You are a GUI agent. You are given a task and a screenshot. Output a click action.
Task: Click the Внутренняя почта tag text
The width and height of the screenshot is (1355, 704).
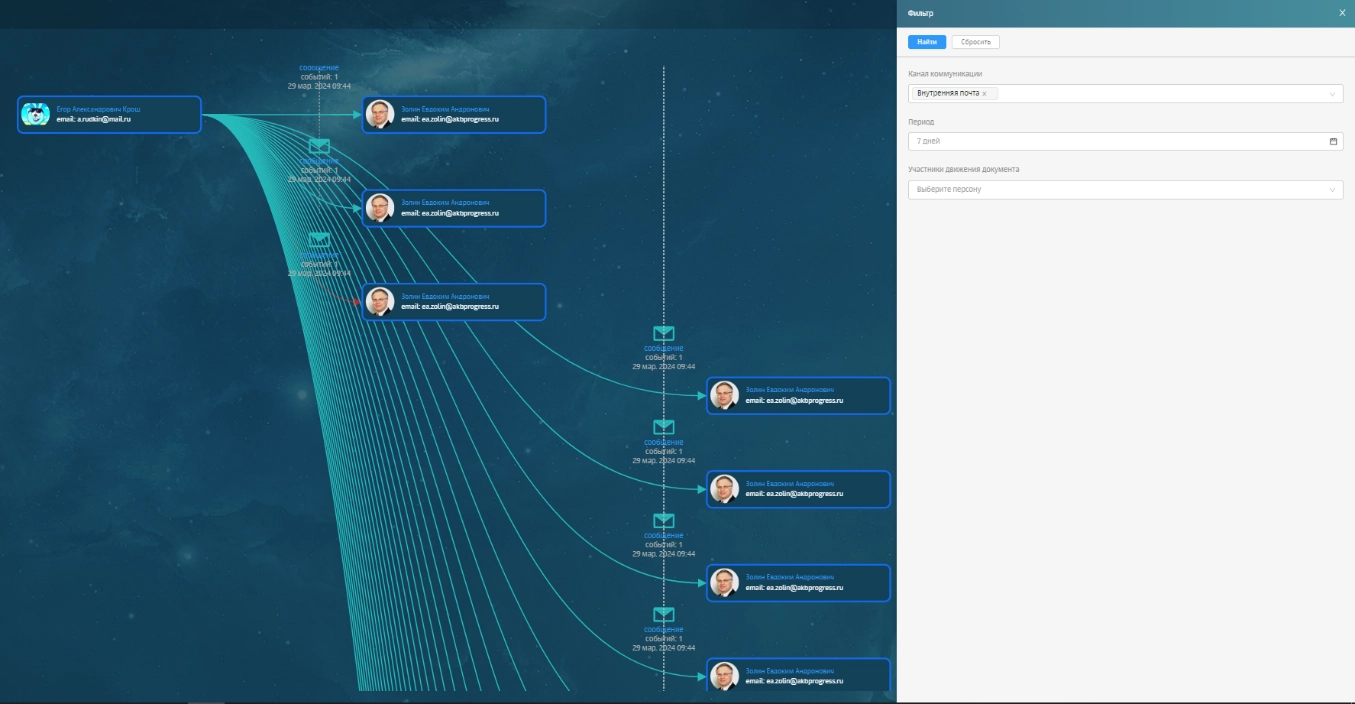(948, 94)
